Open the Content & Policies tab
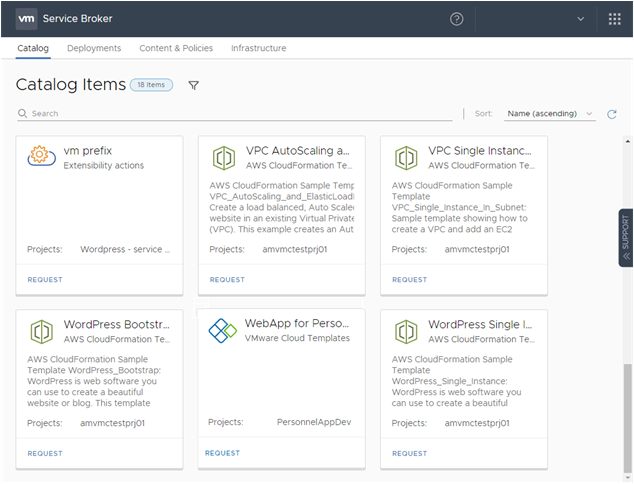This screenshot has width=634, height=484. pos(176,48)
